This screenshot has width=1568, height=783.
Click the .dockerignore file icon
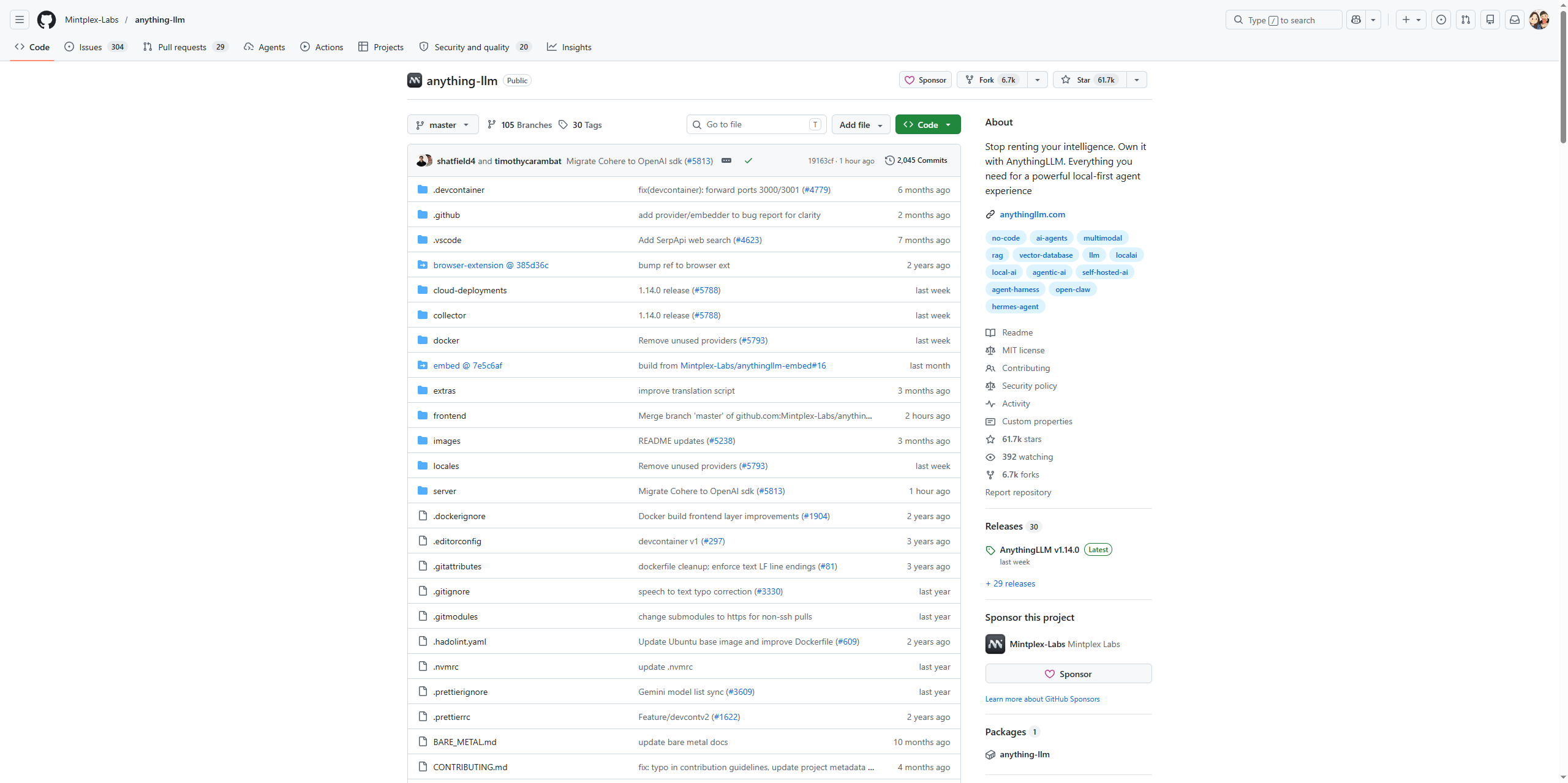coord(423,515)
